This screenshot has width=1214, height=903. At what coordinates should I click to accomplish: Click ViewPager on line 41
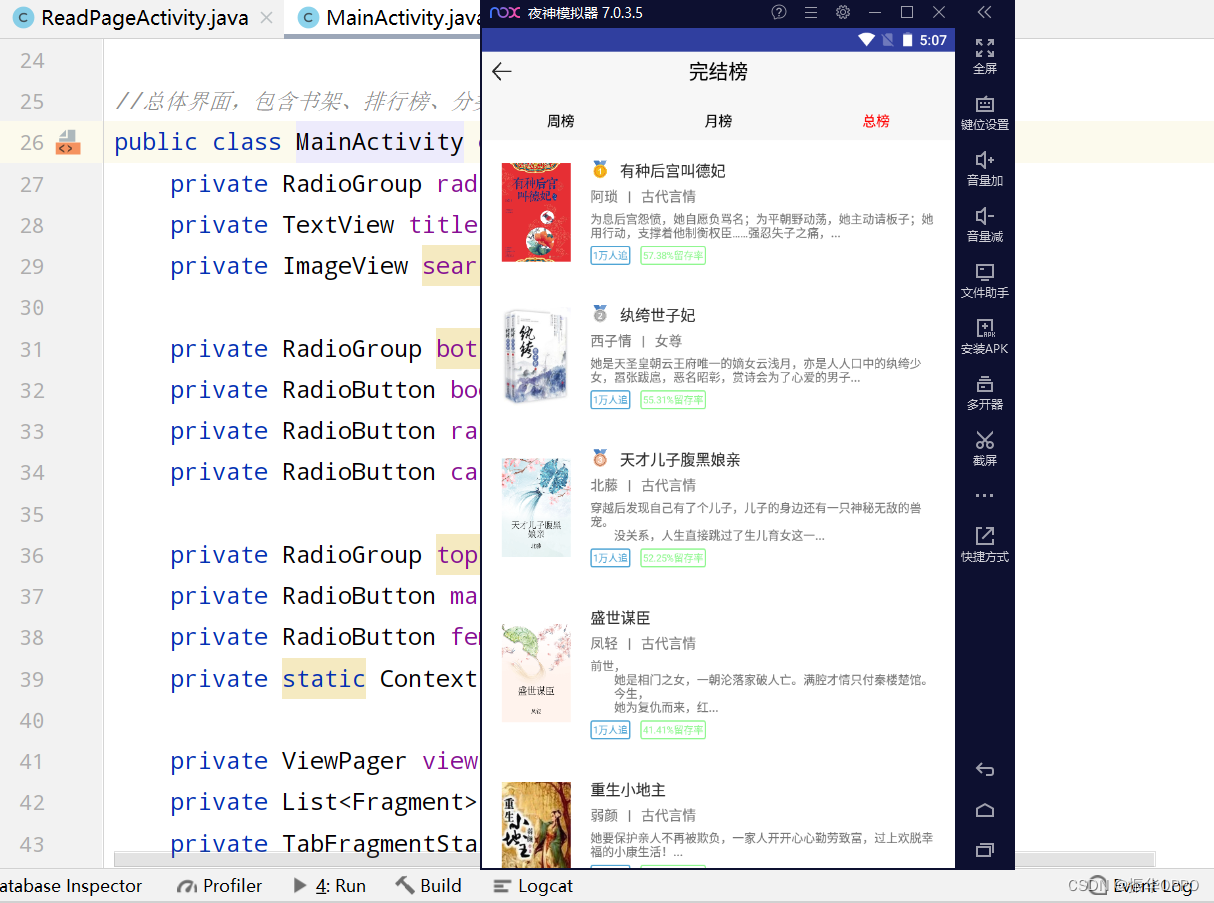click(x=344, y=761)
